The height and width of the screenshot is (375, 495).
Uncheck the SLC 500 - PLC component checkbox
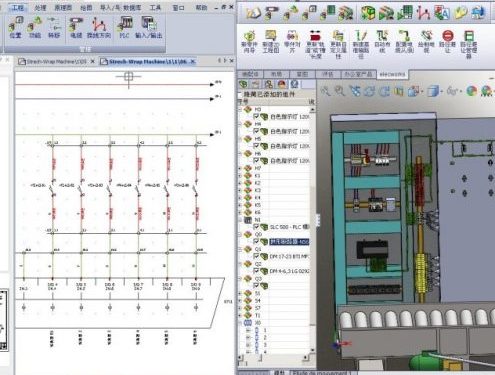[256, 227]
